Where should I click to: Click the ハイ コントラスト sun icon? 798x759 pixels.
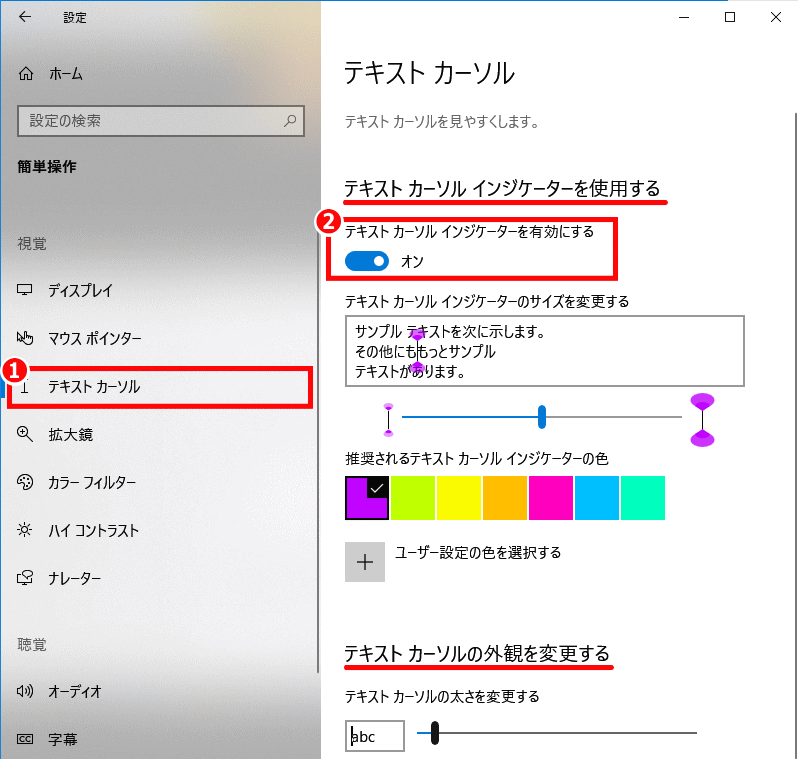(24, 530)
